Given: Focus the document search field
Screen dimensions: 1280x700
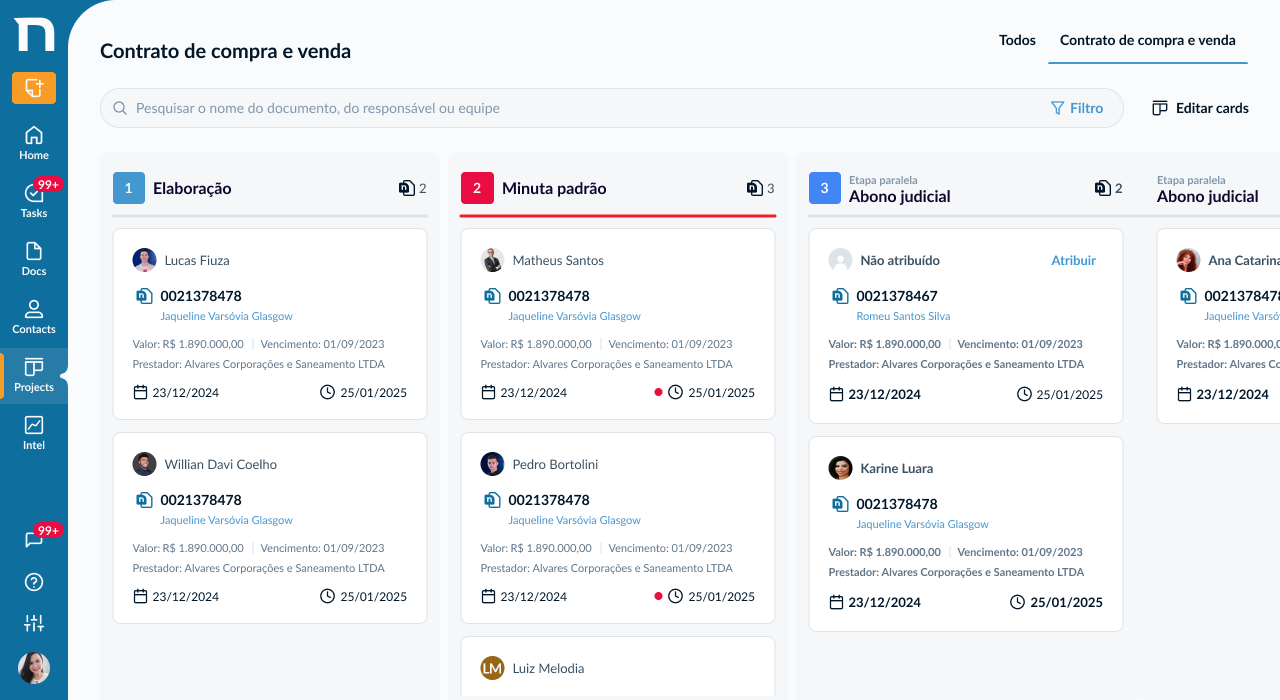Looking at the screenshot, I should (x=612, y=108).
